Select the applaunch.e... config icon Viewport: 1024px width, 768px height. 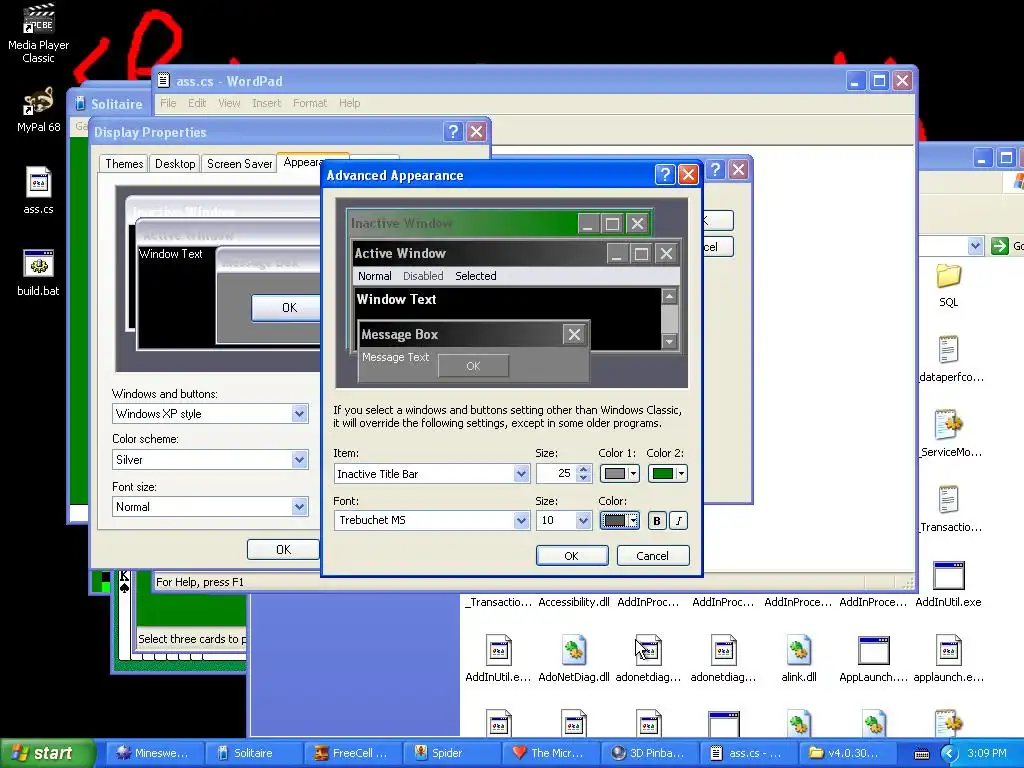pyautogui.click(x=948, y=658)
